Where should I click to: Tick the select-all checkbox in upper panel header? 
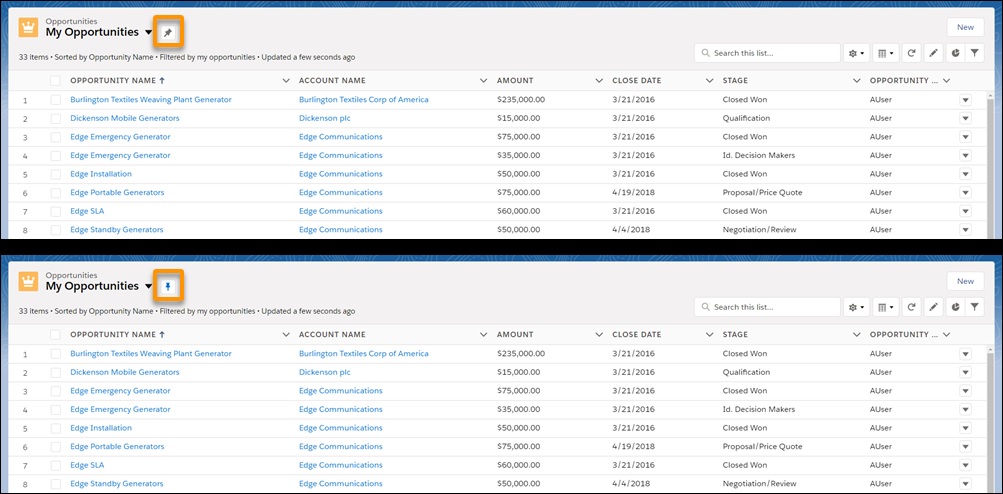coord(56,80)
